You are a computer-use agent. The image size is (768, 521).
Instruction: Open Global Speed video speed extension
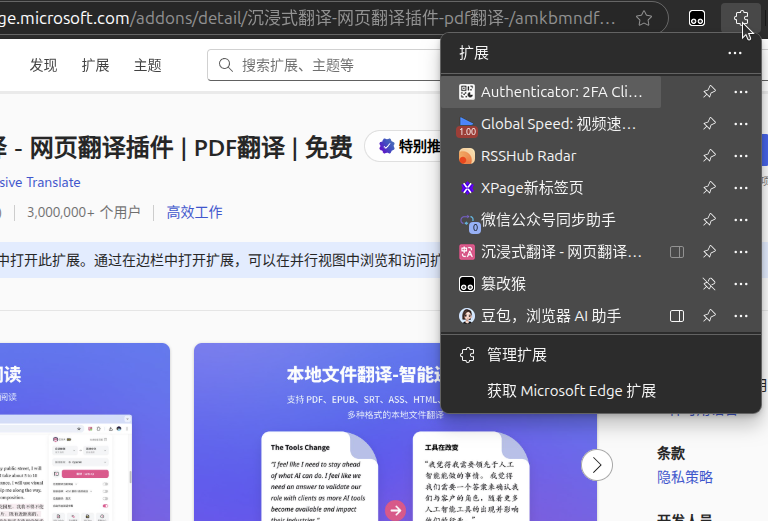tap(558, 124)
